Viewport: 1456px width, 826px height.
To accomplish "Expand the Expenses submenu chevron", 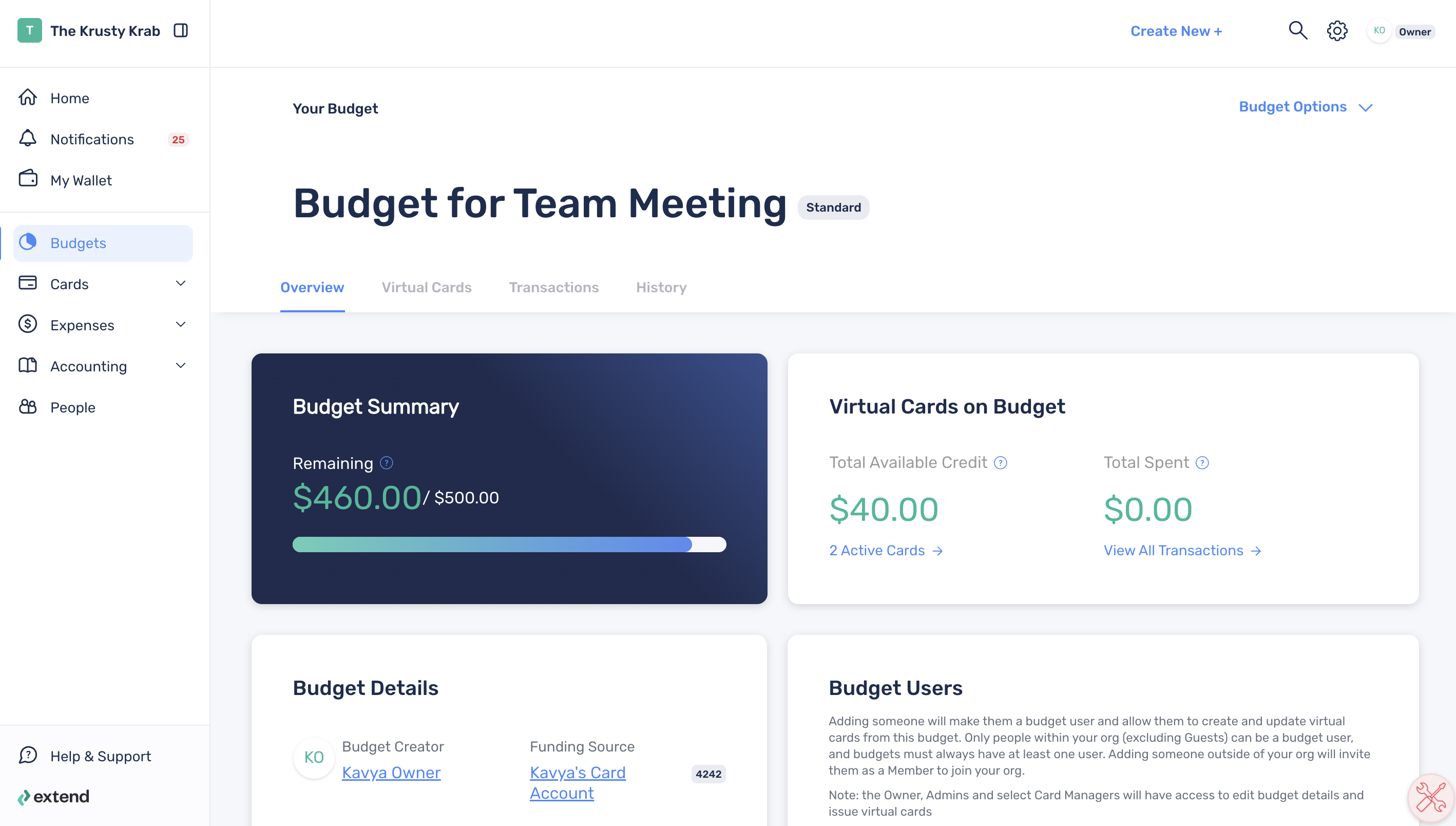I will 181,325.
